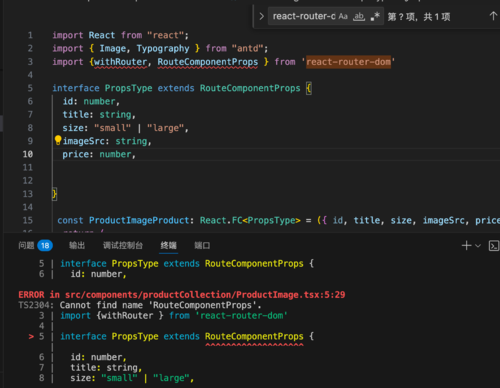This screenshot has height=388, width=500.
Task: Click 'interface PropsType' on editor line 5
Action: pyautogui.click(x=102, y=88)
